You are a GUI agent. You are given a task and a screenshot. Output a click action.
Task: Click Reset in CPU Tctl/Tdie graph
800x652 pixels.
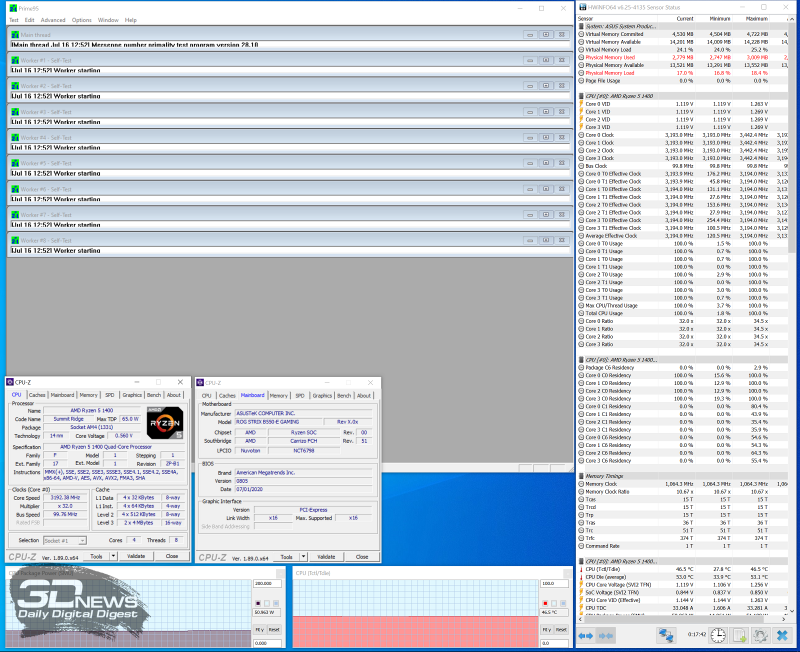point(561,630)
